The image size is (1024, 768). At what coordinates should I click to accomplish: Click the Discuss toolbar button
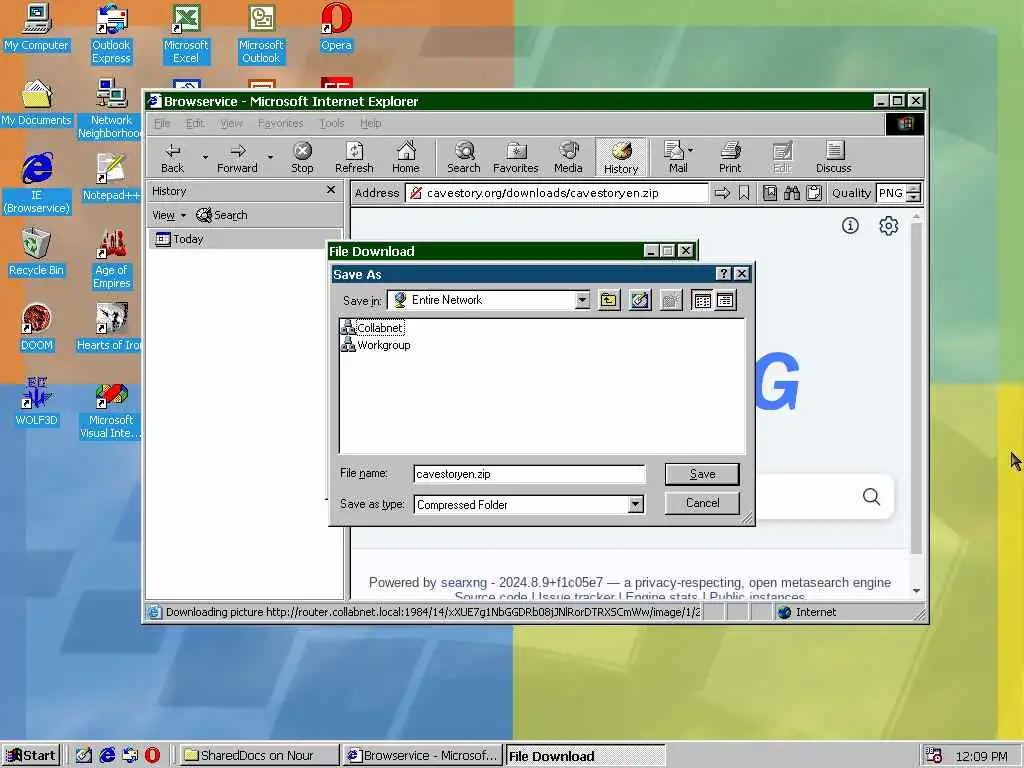pos(833,157)
